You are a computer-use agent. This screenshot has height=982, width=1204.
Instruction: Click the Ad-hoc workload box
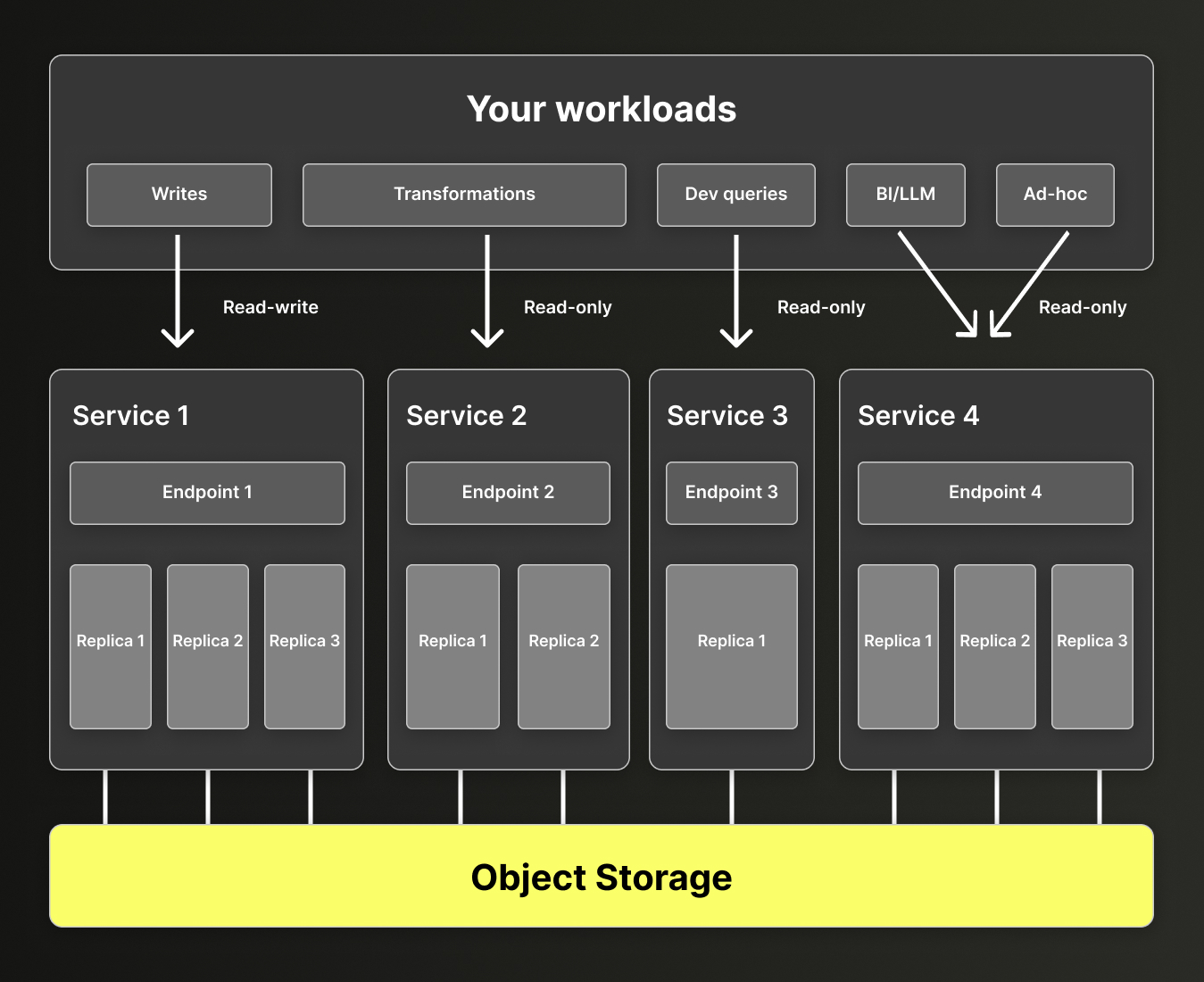pyautogui.click(x=1055, y=195)
